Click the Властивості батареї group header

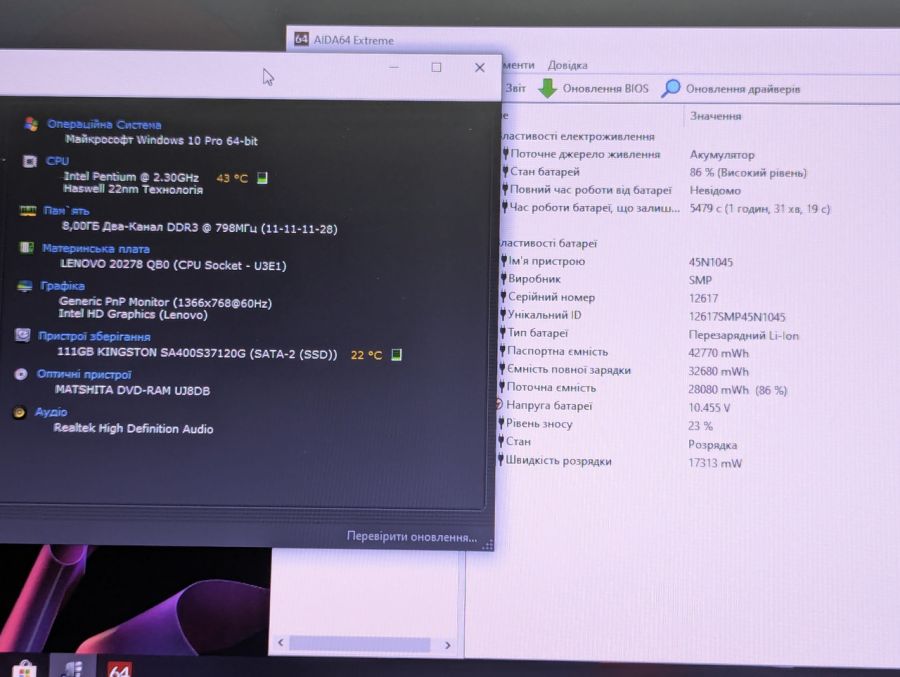[548, 243]
